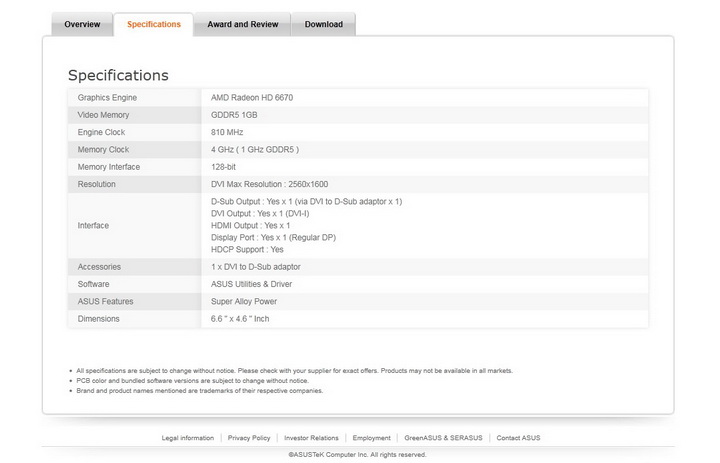Open the Privacy Policy link
Viewport: 720px width, 463px height.
pyautogui.click(x=249, y=438)
